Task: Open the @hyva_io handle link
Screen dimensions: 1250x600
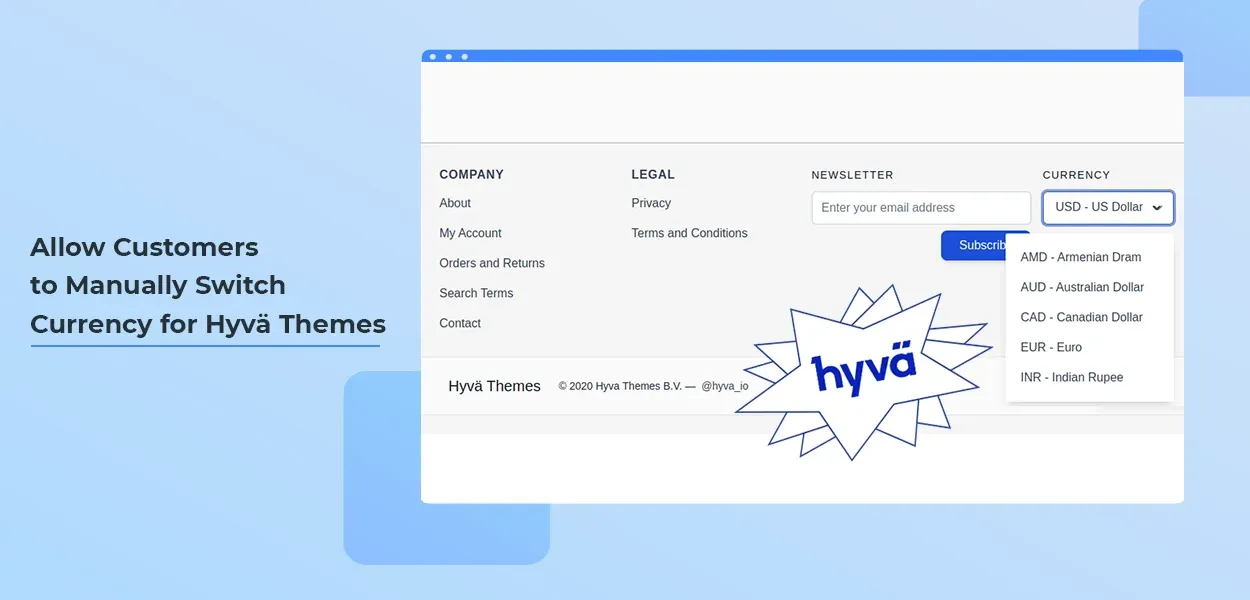Action: coord(724,386)
